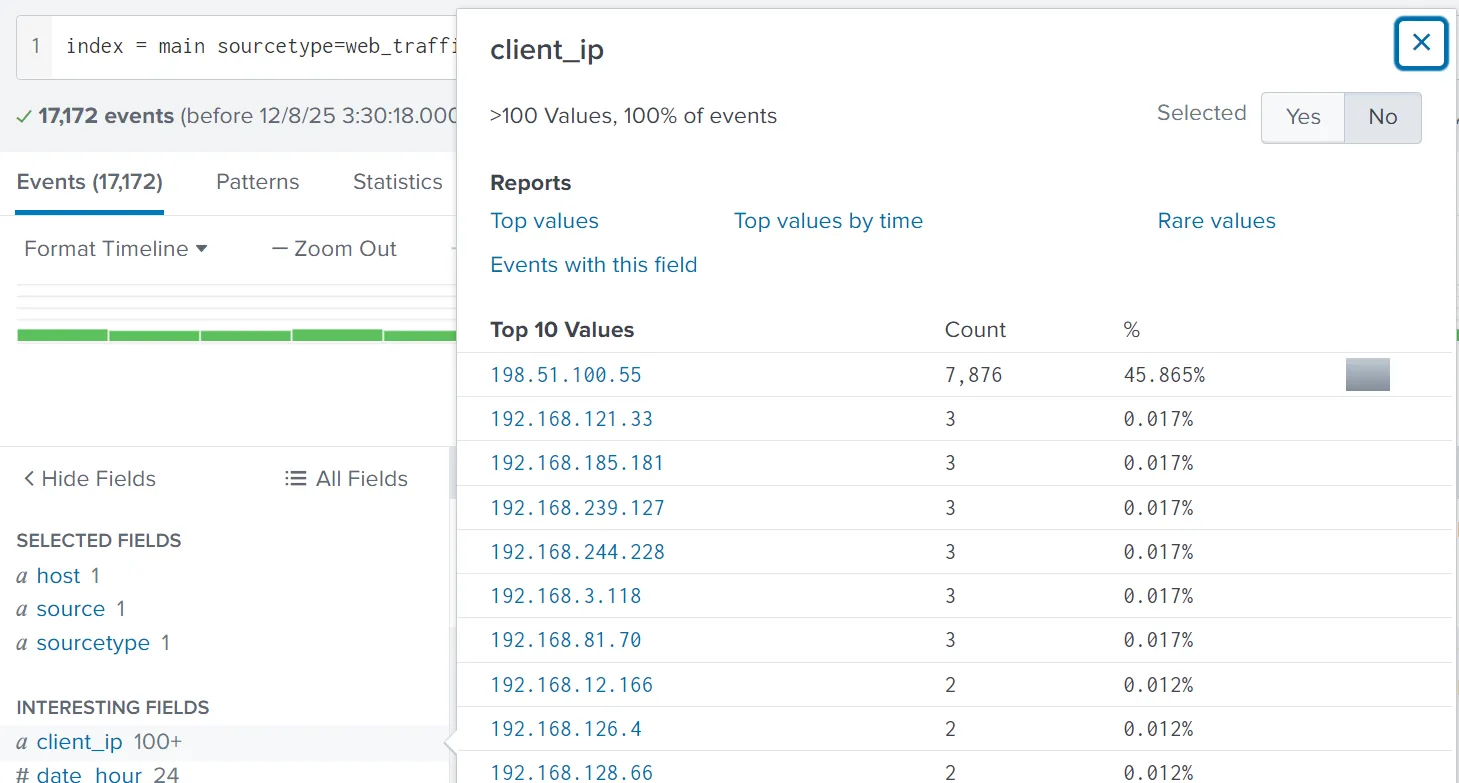Switch to the Events tab
This screenshot has width=1459, height=783.
tap(89, 182)
